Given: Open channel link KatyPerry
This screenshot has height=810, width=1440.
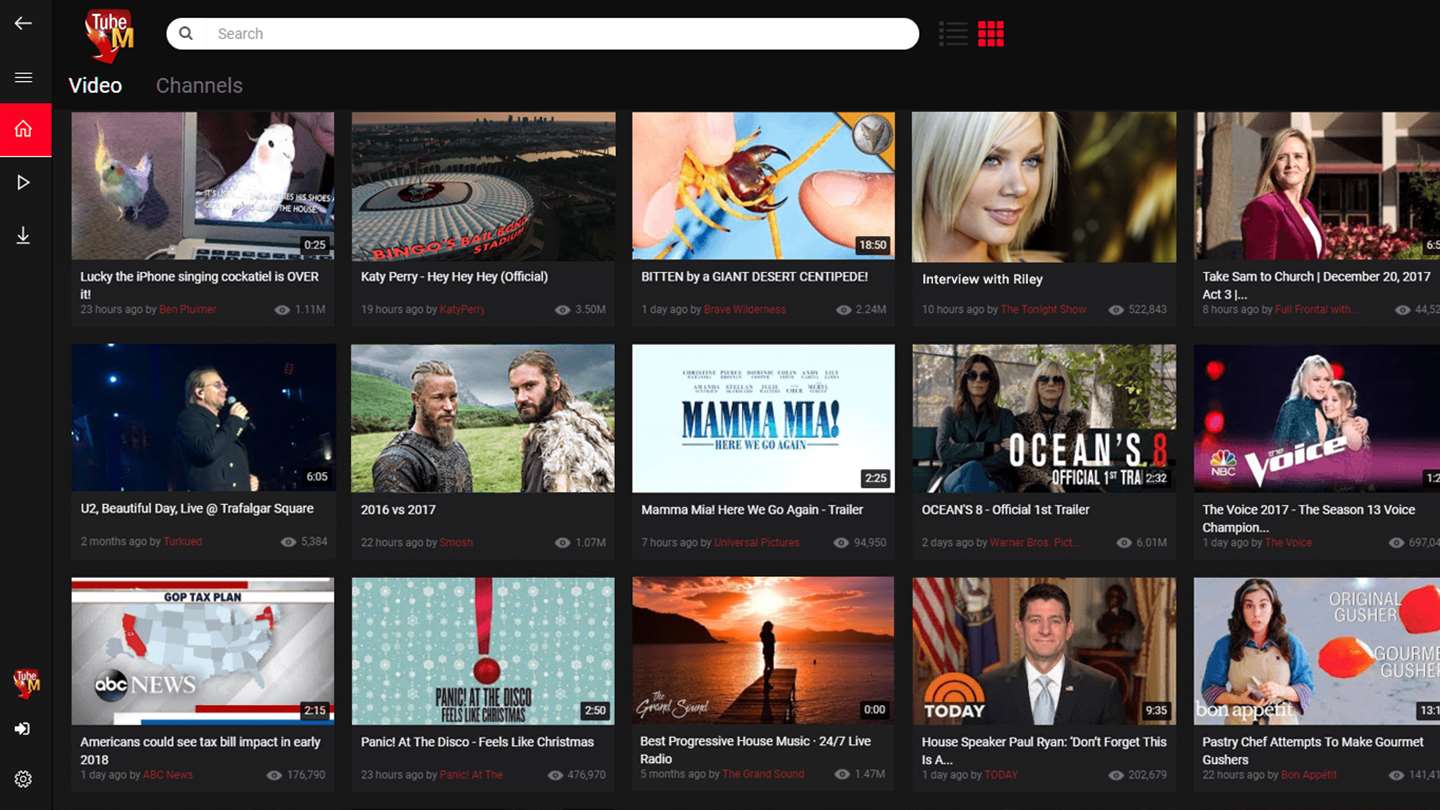Looking at the screenshot, I should pyautogui.click(x=462, y=310).
